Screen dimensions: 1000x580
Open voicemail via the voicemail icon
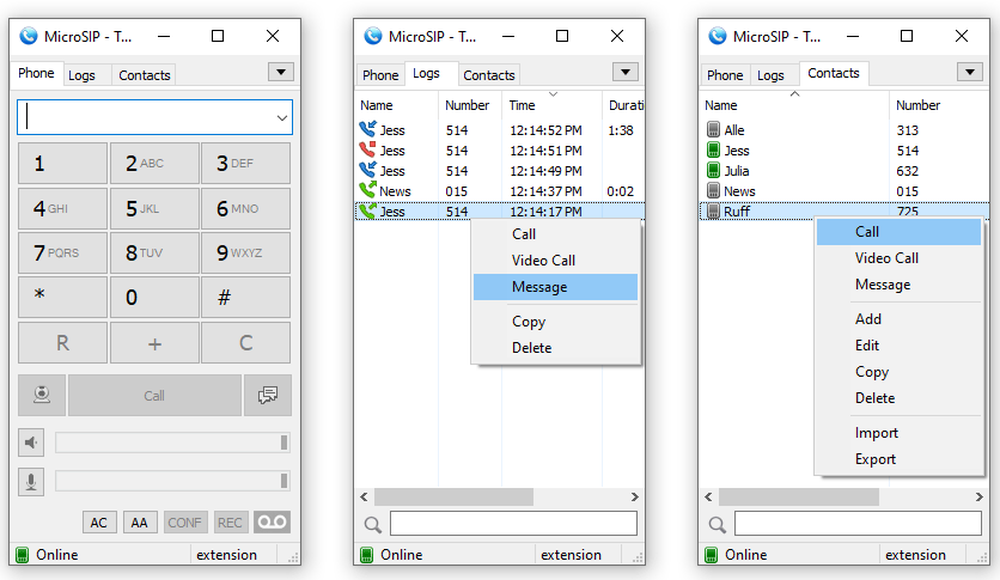[x=271, y=521]
